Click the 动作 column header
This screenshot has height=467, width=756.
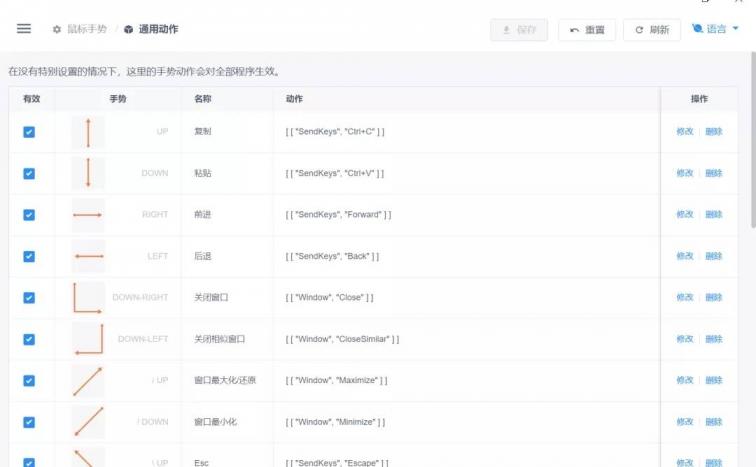(x=294, y=99)
